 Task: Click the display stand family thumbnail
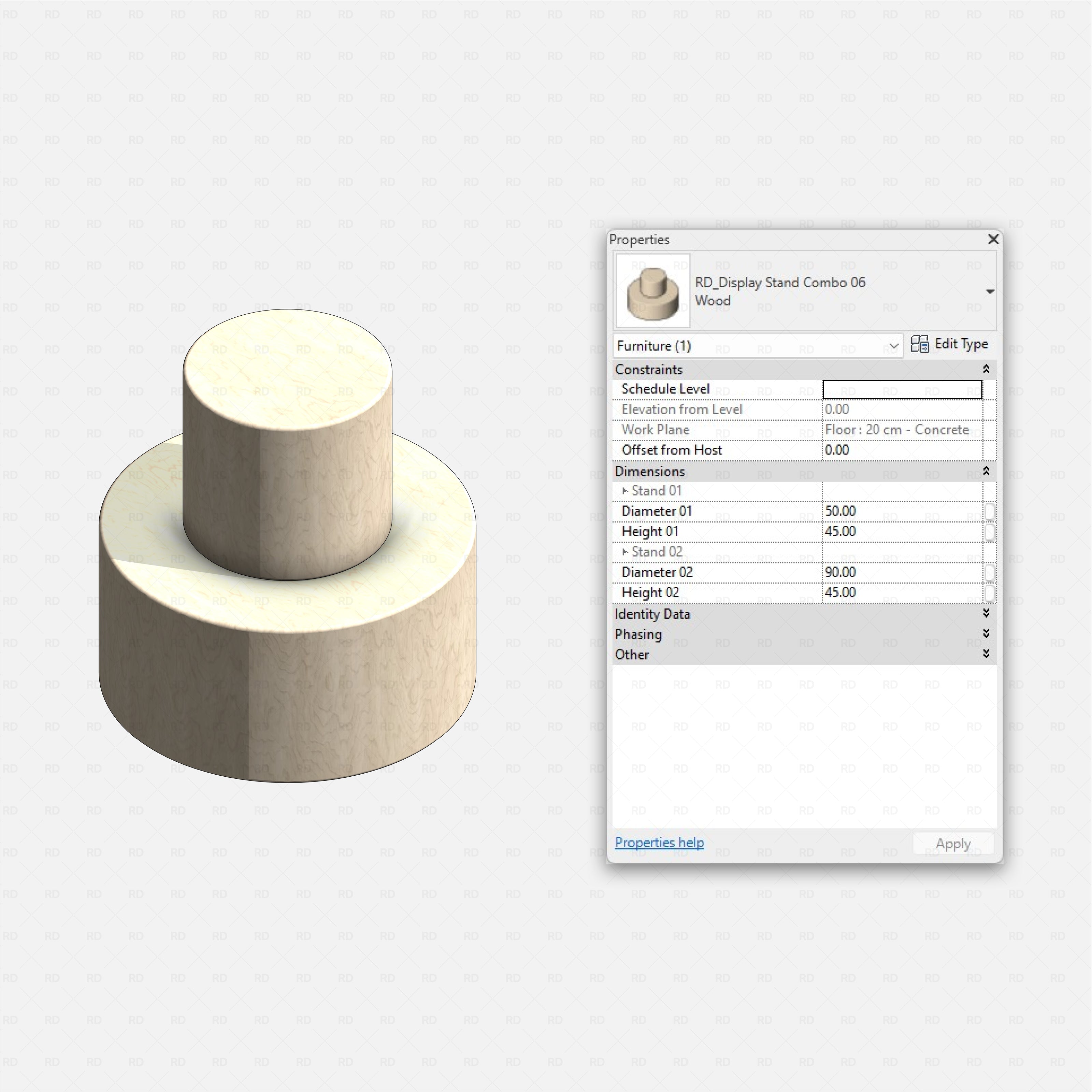(653, 290)
